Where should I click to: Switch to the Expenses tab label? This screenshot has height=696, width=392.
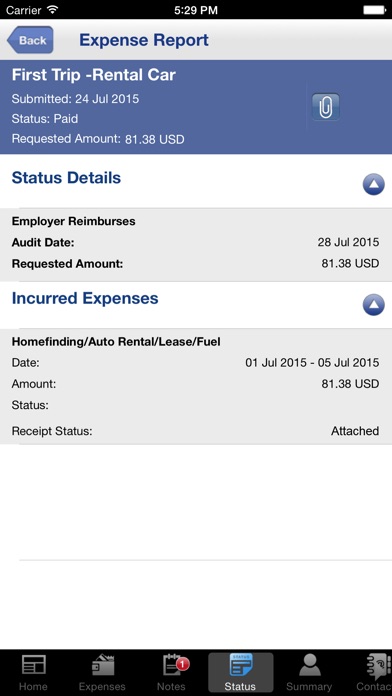pyautogui.click(x=102, y=686)
